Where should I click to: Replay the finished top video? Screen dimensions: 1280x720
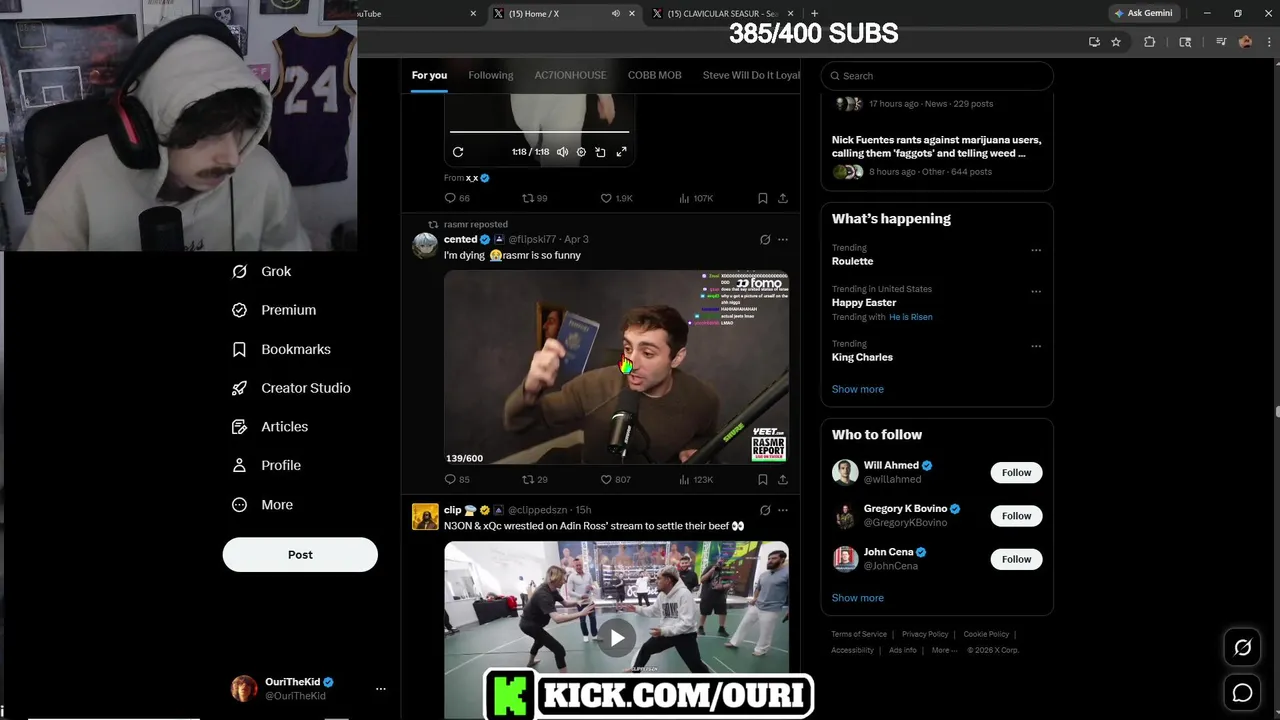[458, 152]
